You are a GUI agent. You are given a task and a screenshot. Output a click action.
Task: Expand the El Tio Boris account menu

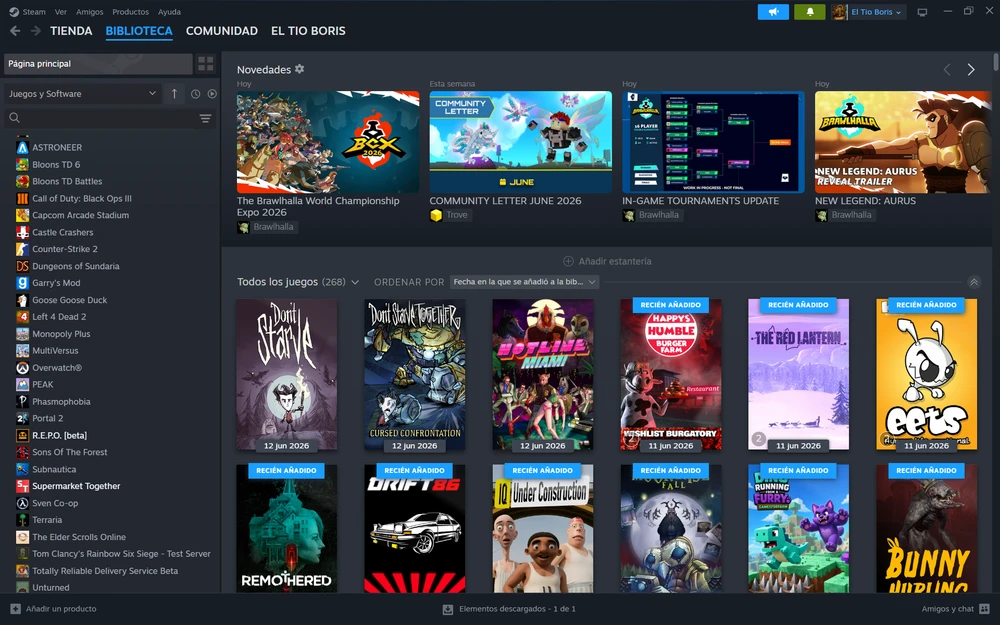(x=877, y=12)
